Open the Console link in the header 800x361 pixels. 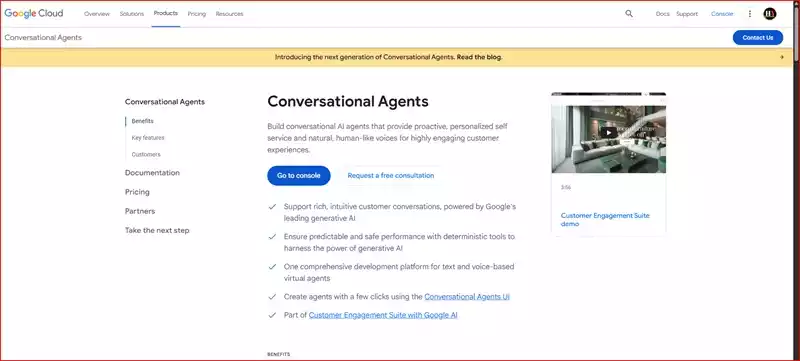[722, 14]
